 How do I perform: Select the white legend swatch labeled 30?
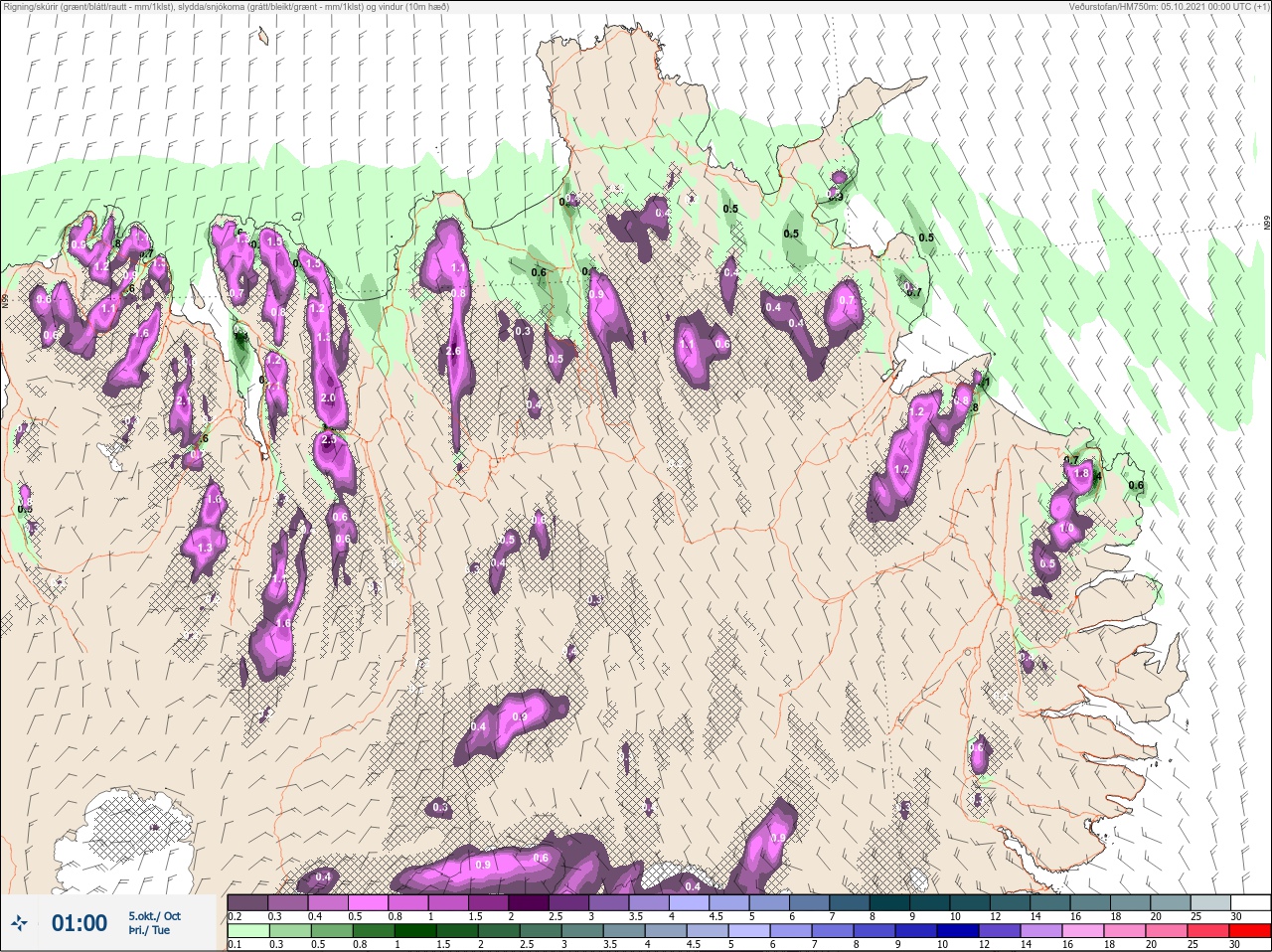[x=1250, y=901]
